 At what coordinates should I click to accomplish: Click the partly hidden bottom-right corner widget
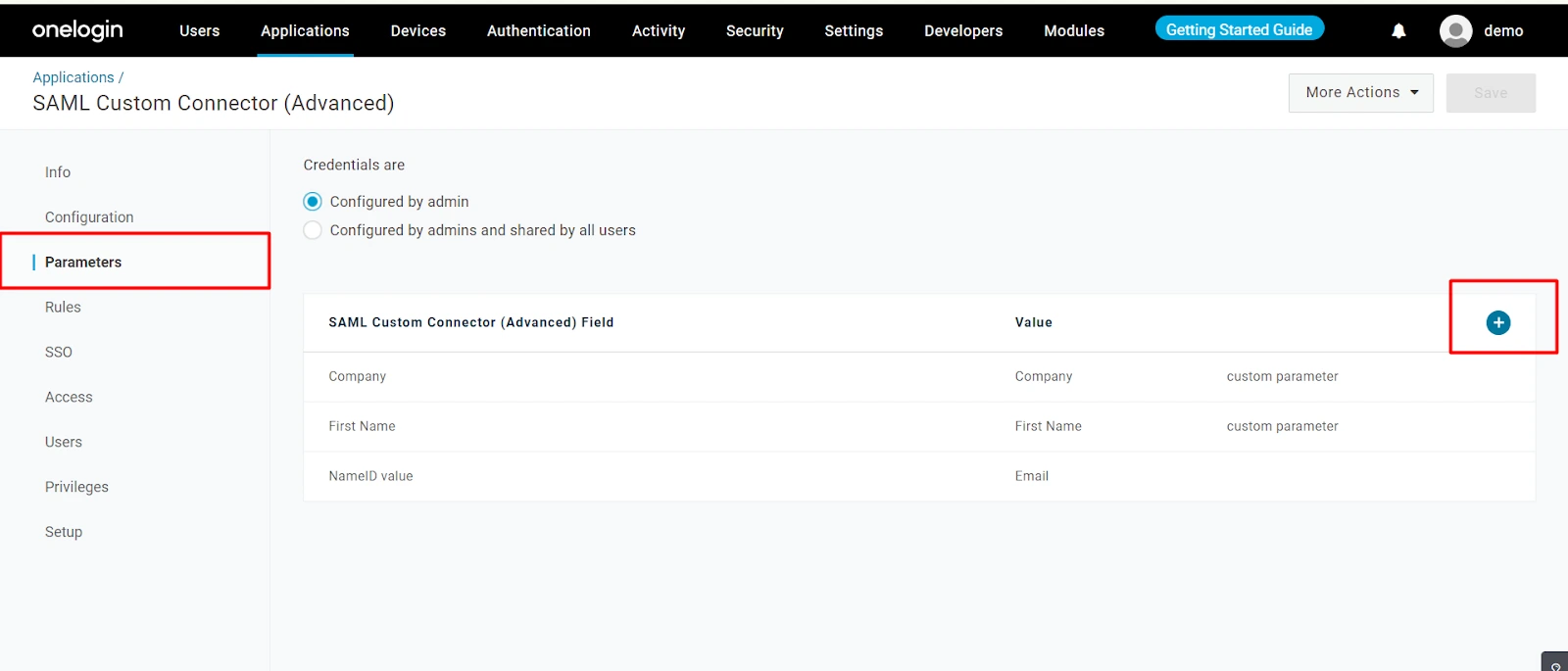(x=1554, y=662)
